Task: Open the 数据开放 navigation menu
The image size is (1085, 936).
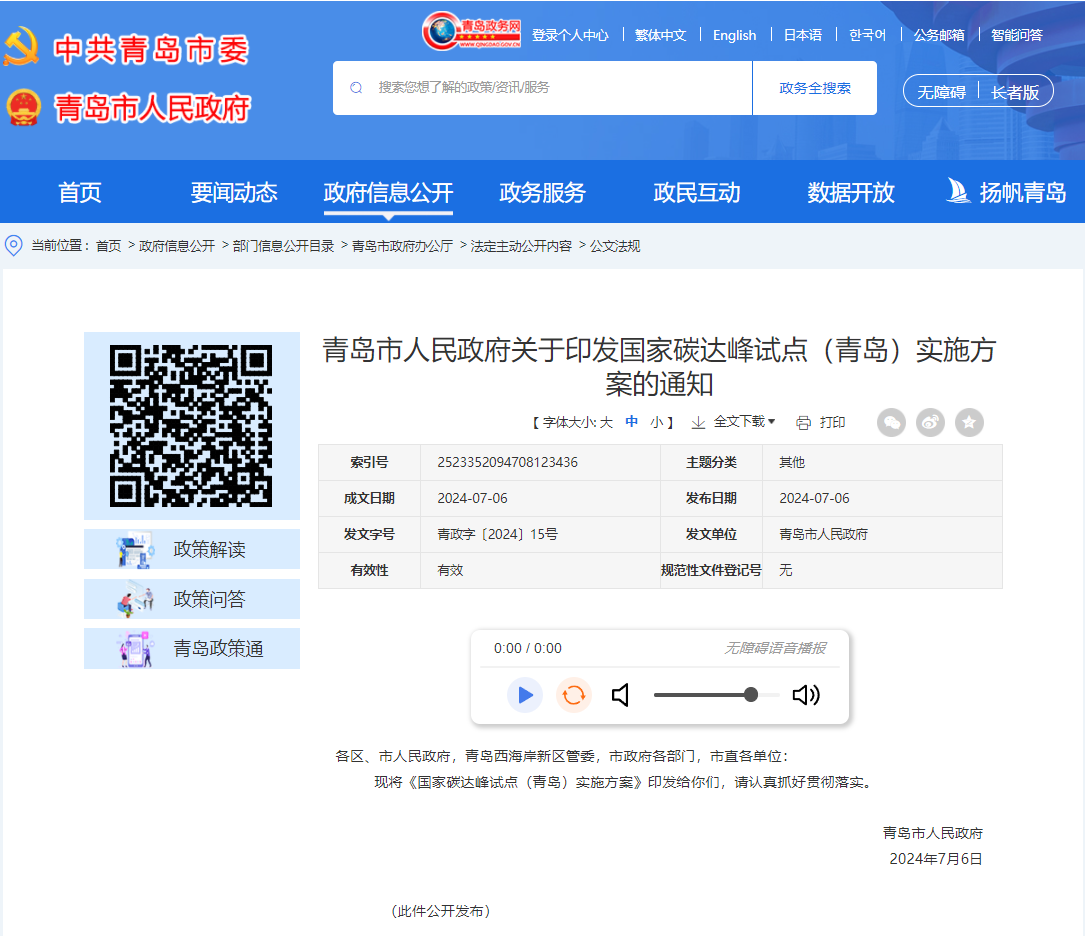Action: [850, 192]
